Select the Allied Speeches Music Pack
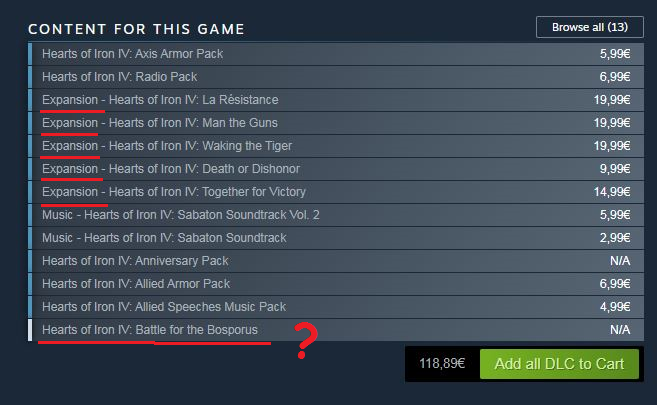This screenshot has height=405, width=657. [336, 307]
